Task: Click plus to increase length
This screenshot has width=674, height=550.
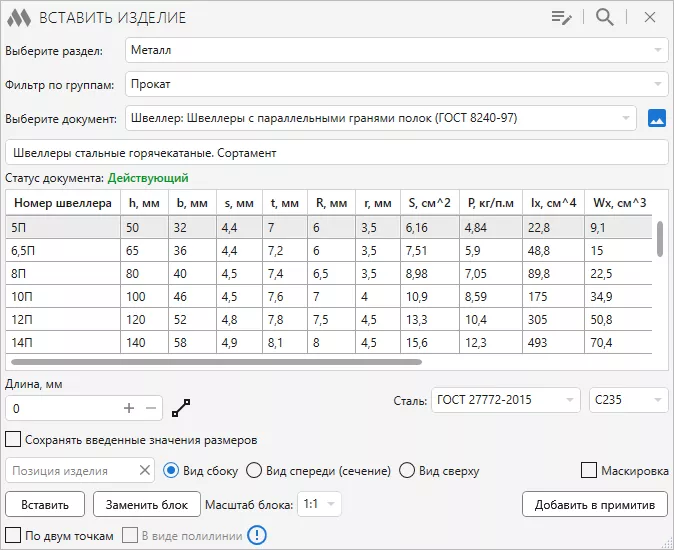Action: (x=129, y=408)
